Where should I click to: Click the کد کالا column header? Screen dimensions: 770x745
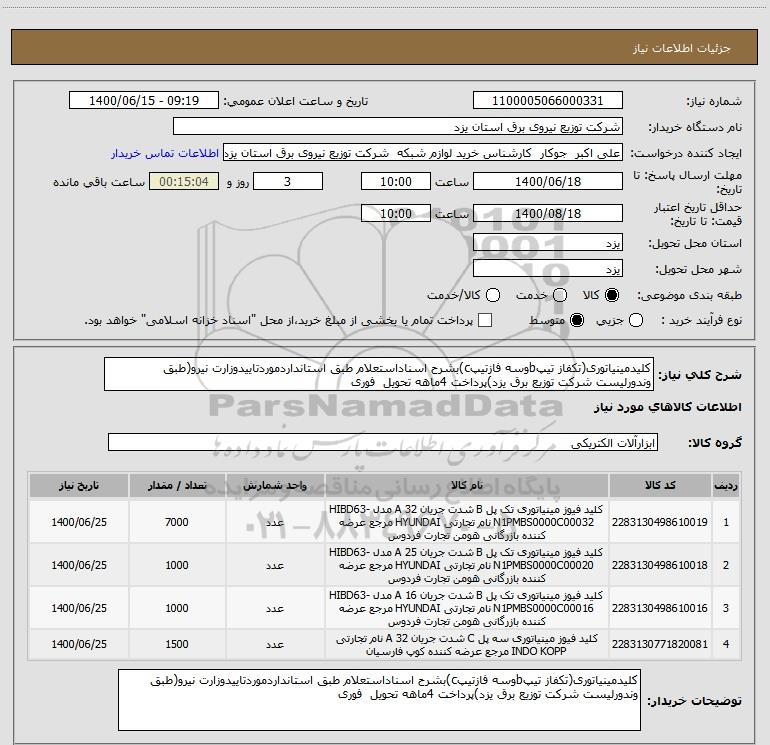(660, 486)
